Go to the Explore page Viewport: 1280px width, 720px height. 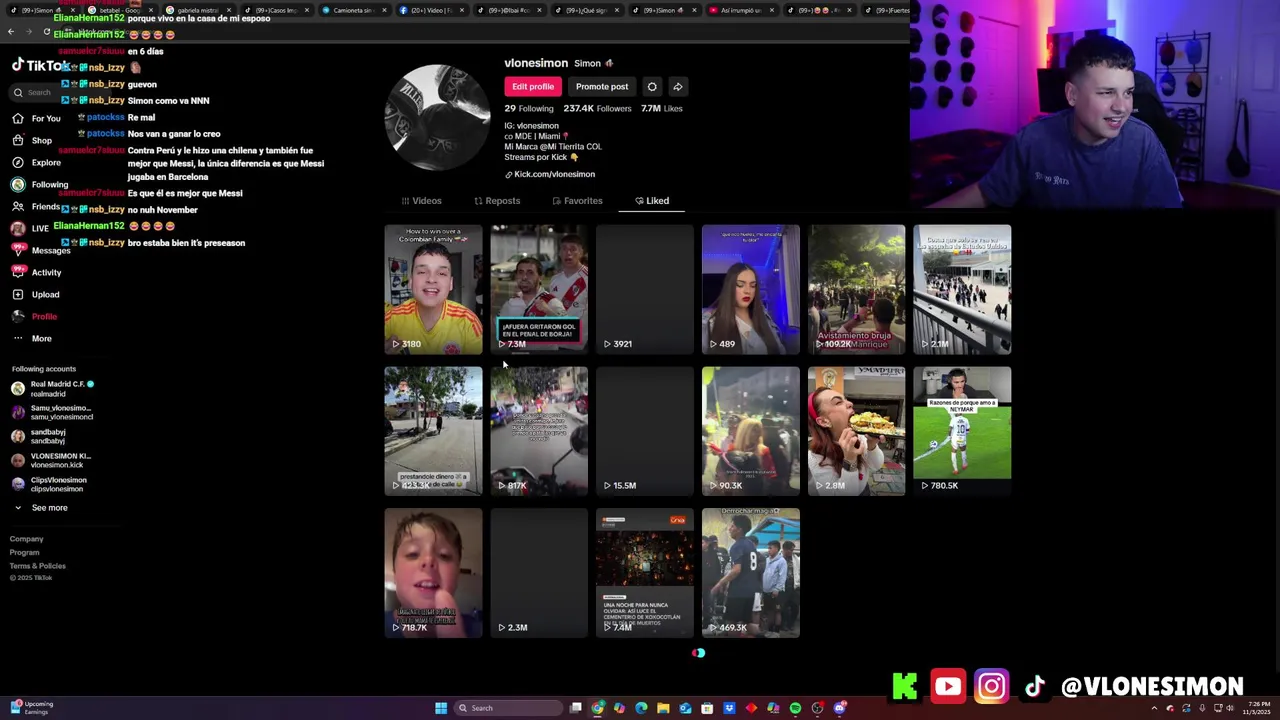[x=36, y=162]
